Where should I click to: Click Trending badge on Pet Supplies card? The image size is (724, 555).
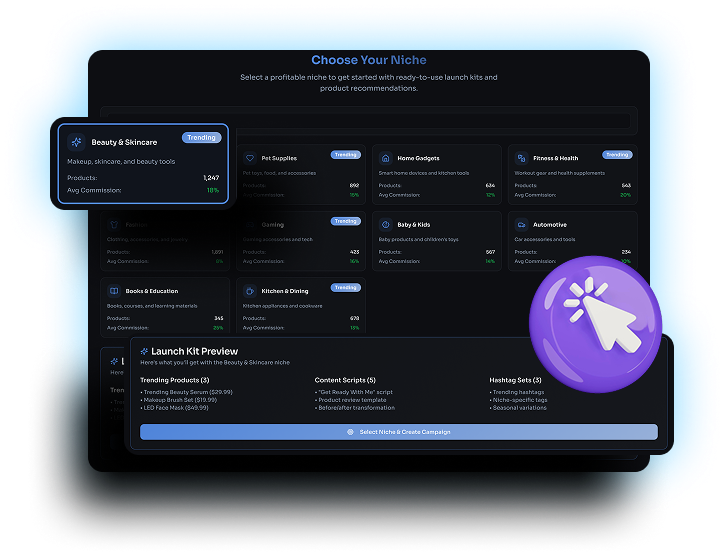tap(345, 155)
